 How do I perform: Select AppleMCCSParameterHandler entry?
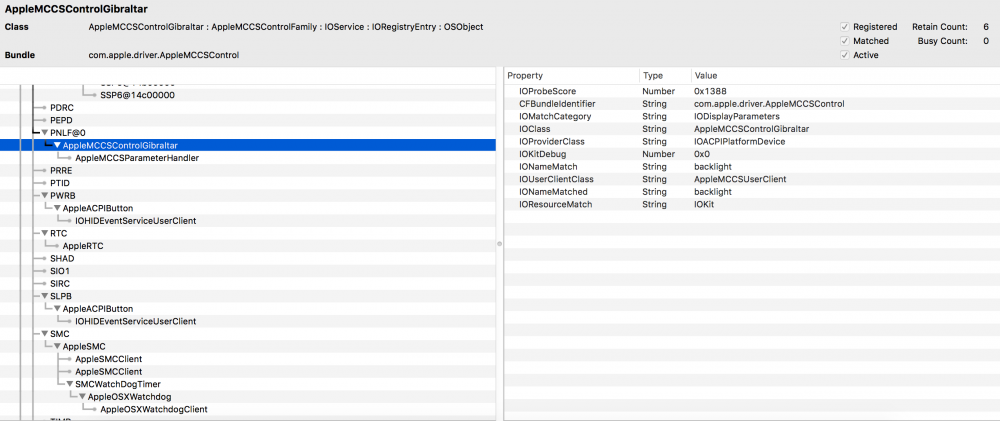coord(137,158)
